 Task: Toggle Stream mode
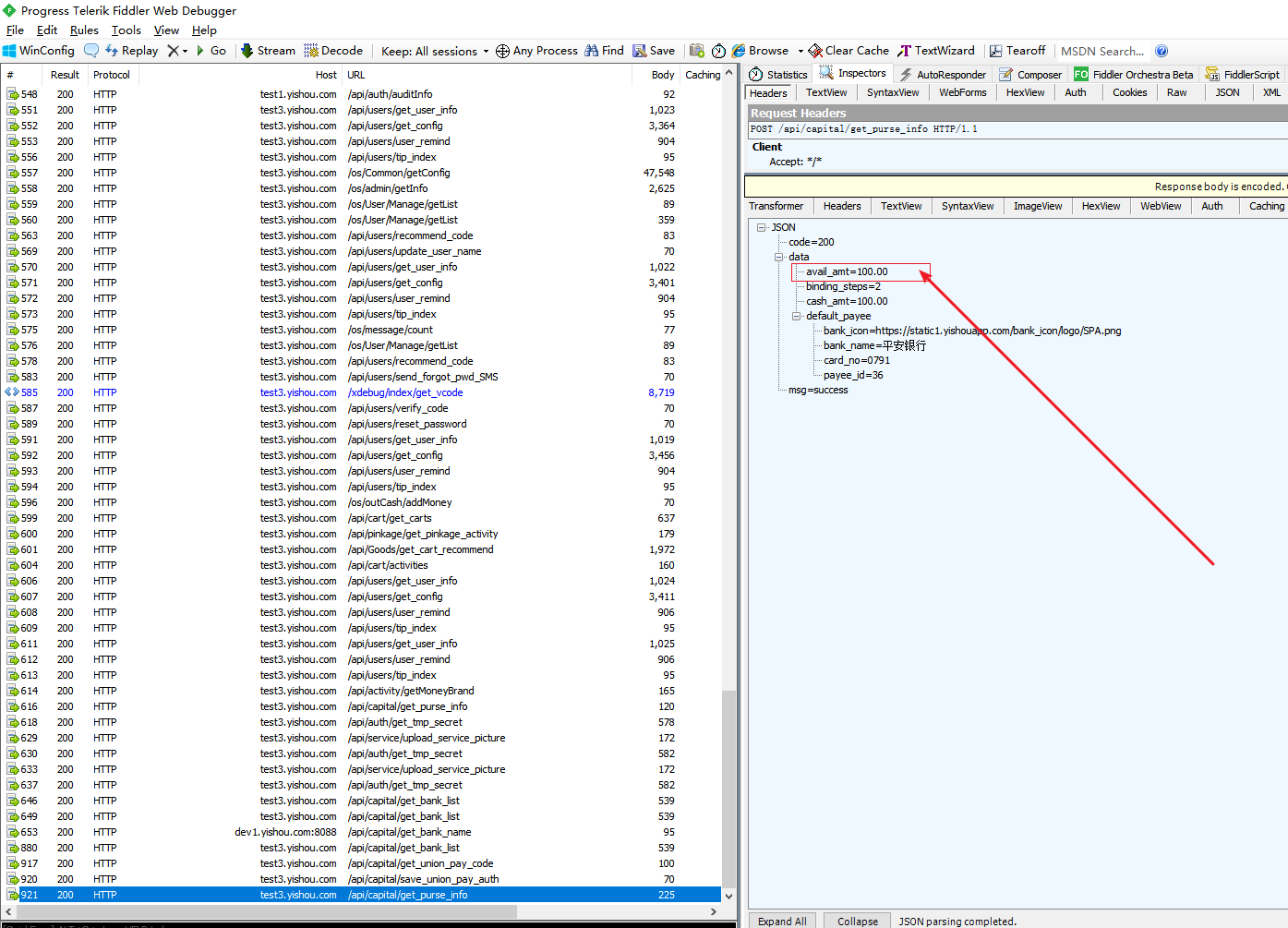[268, 51]
